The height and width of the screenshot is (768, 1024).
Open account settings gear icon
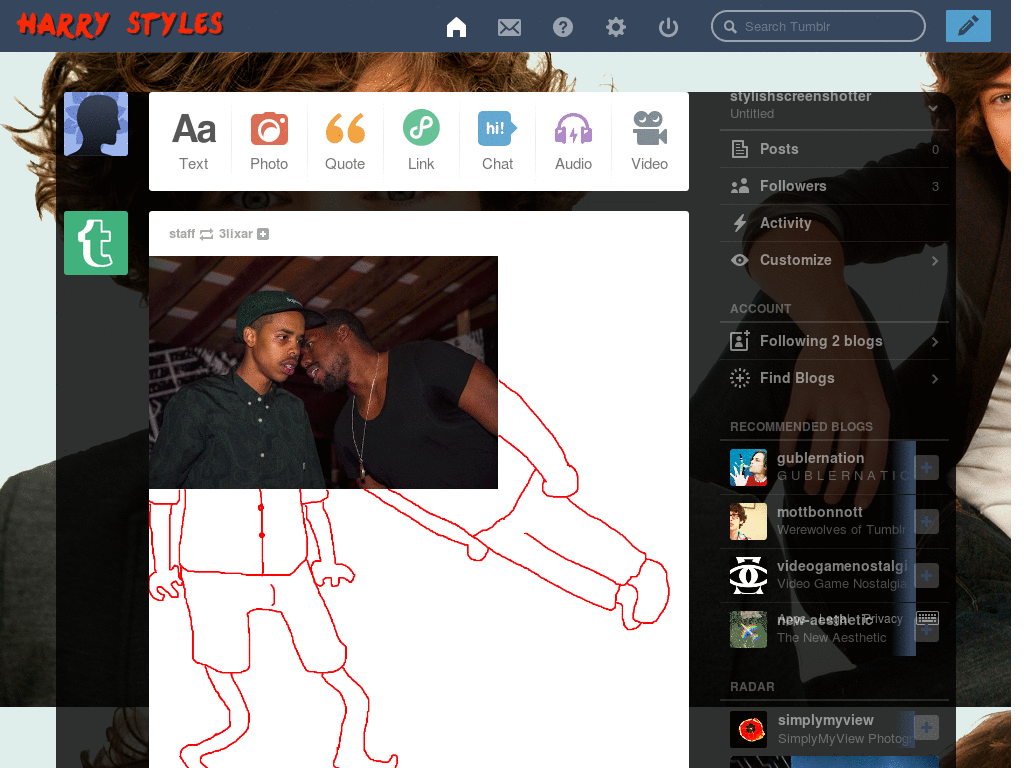click(x=615, y=27)
